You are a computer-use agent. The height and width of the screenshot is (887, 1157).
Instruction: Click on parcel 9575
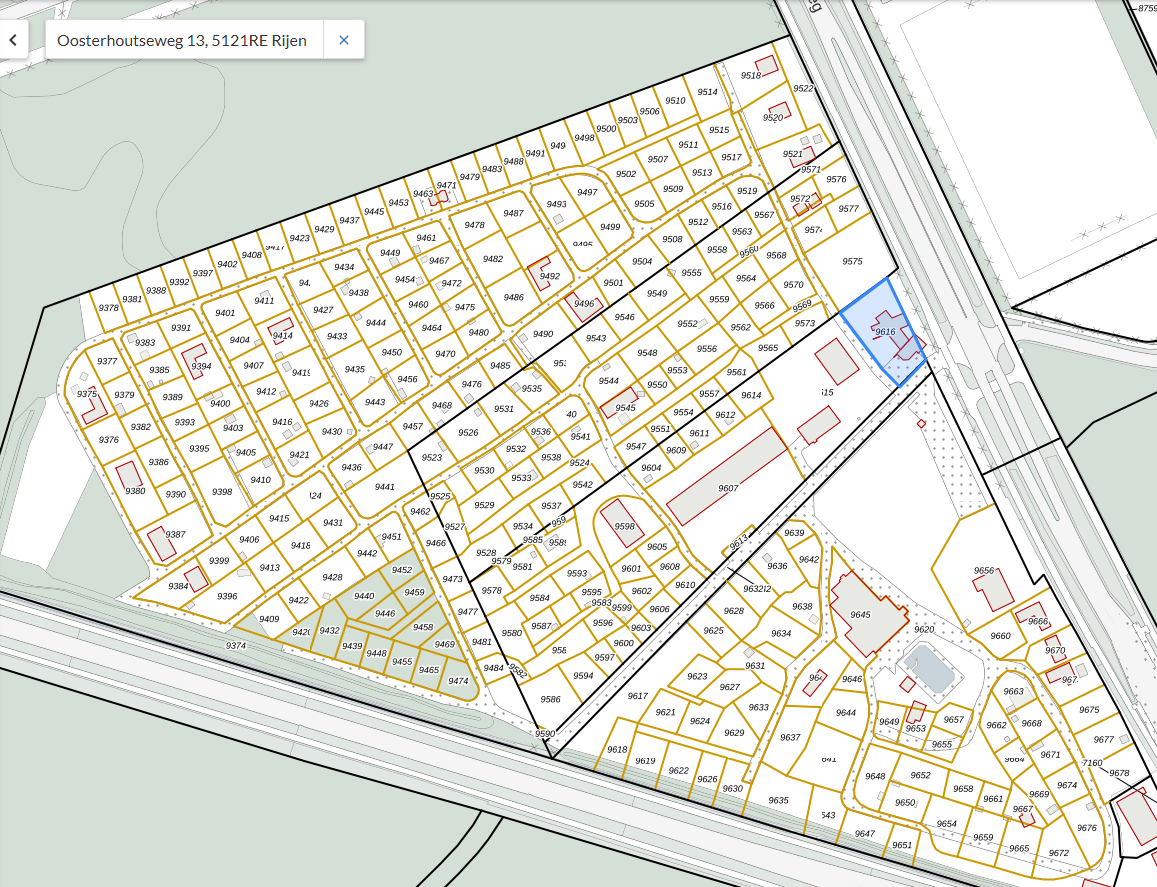[x=852, y=261]
